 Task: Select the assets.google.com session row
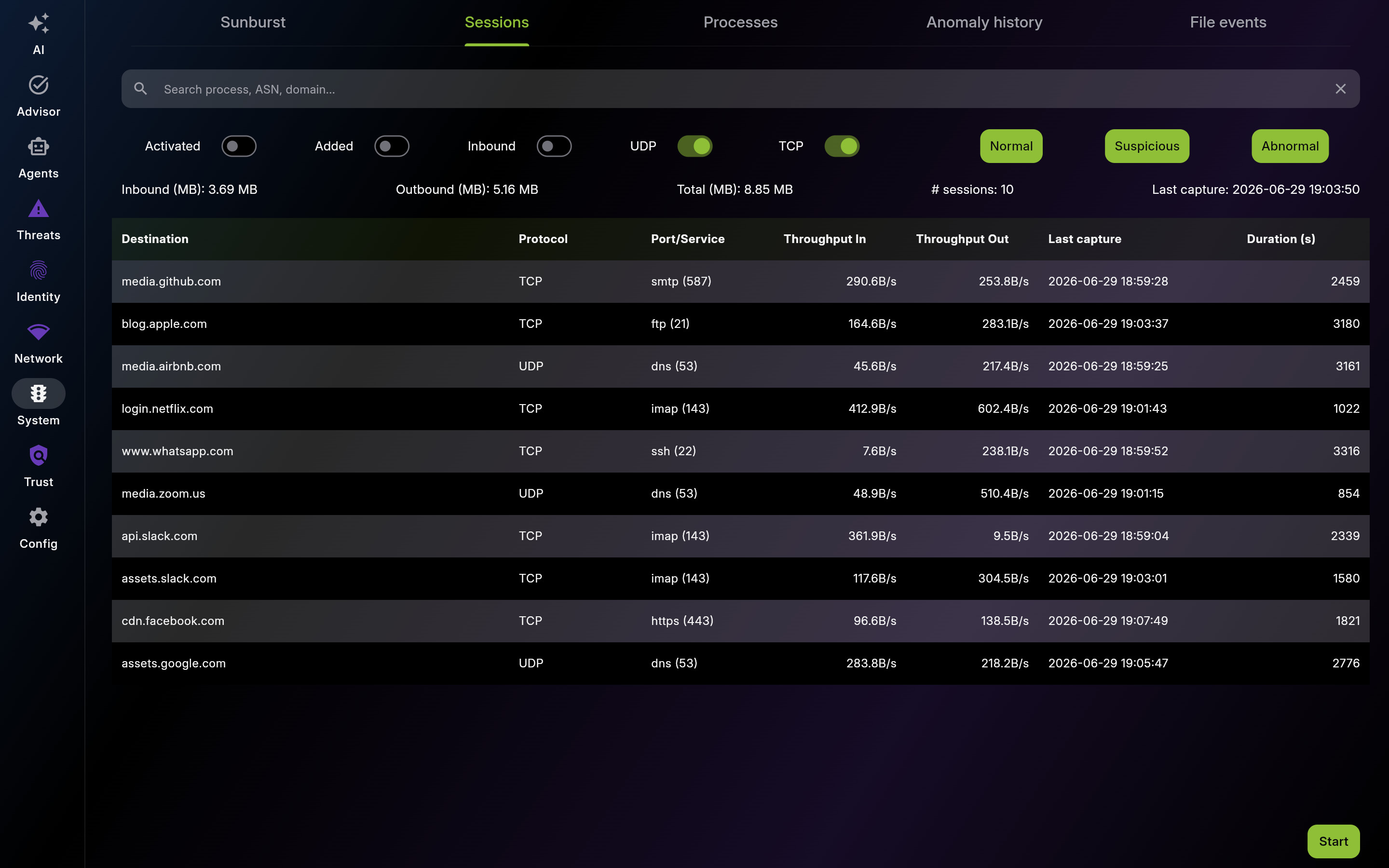click(x=740, y=663)
